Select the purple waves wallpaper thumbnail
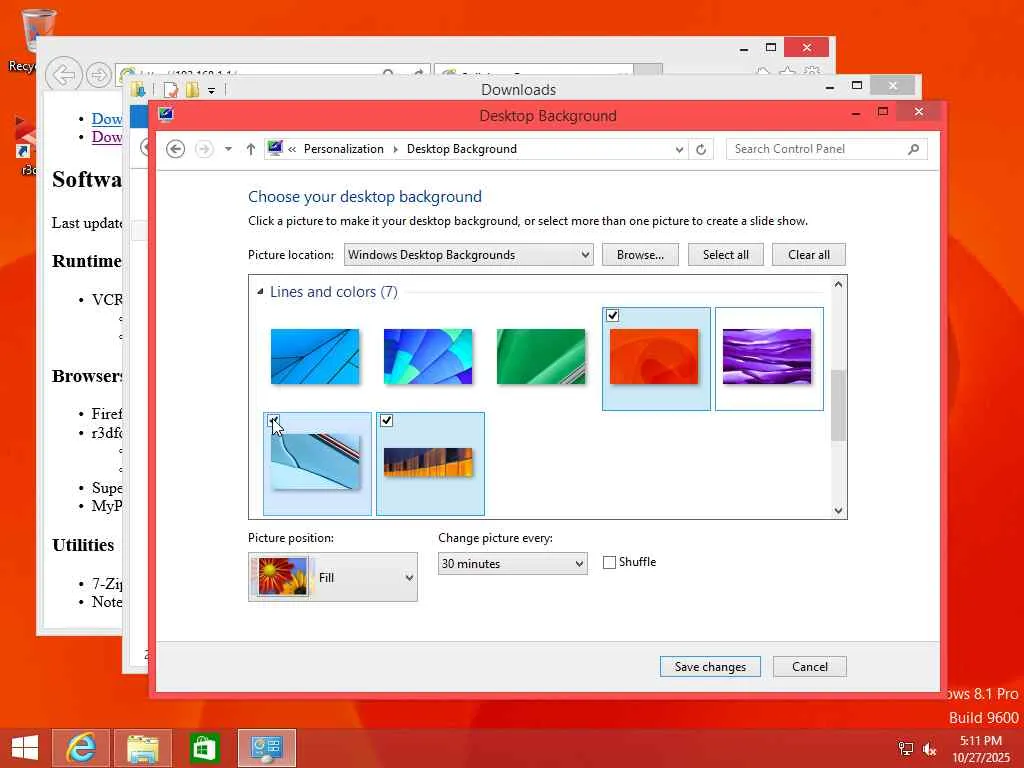The image size is (1024, 768). tap(767, 357)
